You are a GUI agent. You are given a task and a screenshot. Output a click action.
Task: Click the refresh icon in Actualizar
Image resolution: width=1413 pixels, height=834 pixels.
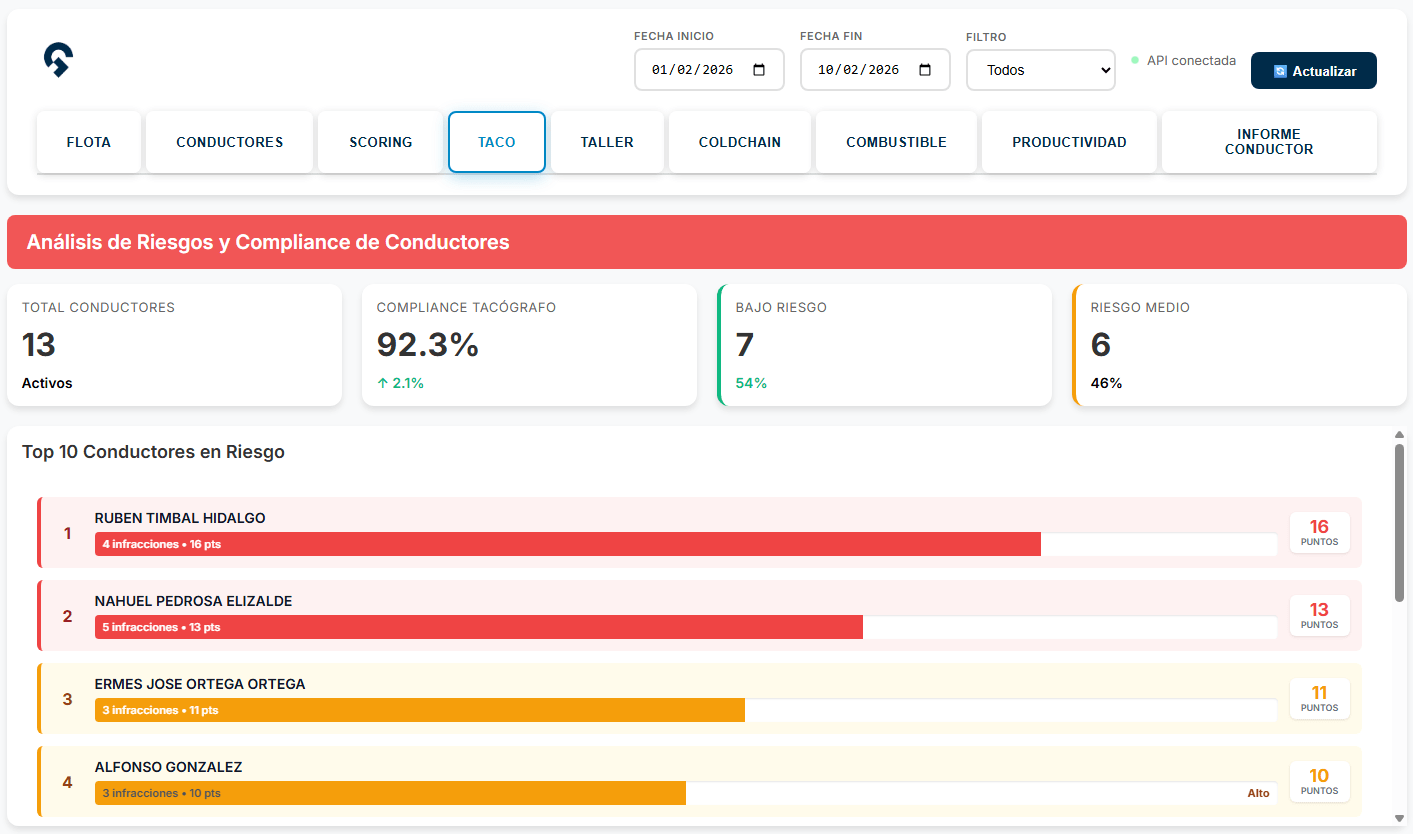point(1280,71)
